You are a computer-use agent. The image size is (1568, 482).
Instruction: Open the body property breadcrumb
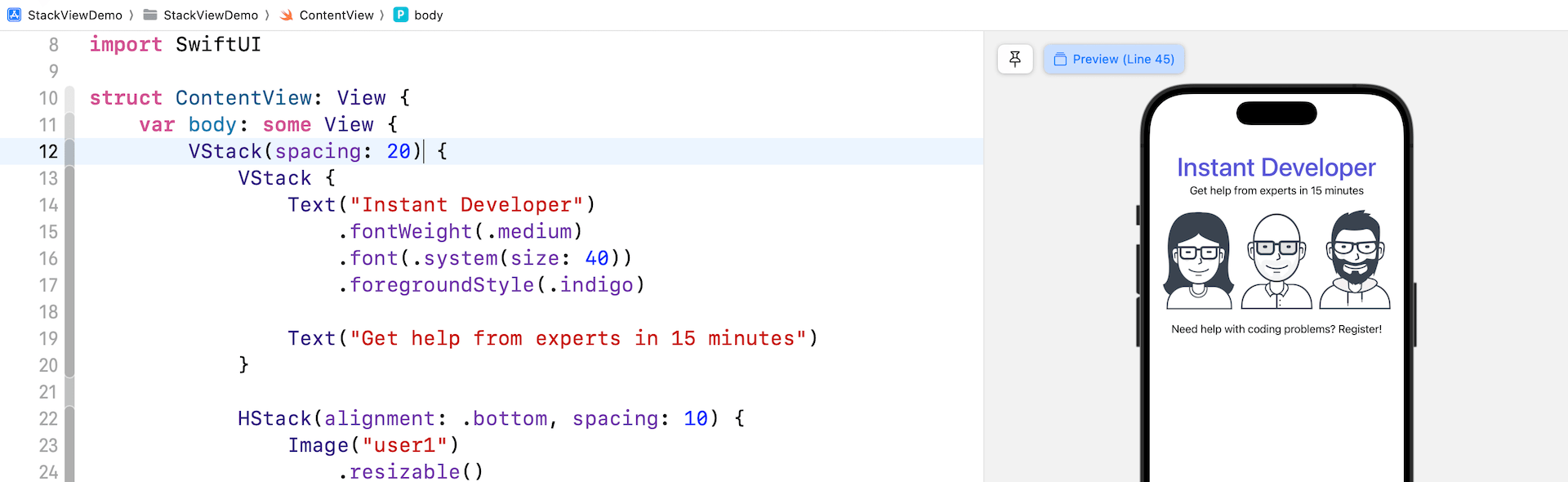429,15
